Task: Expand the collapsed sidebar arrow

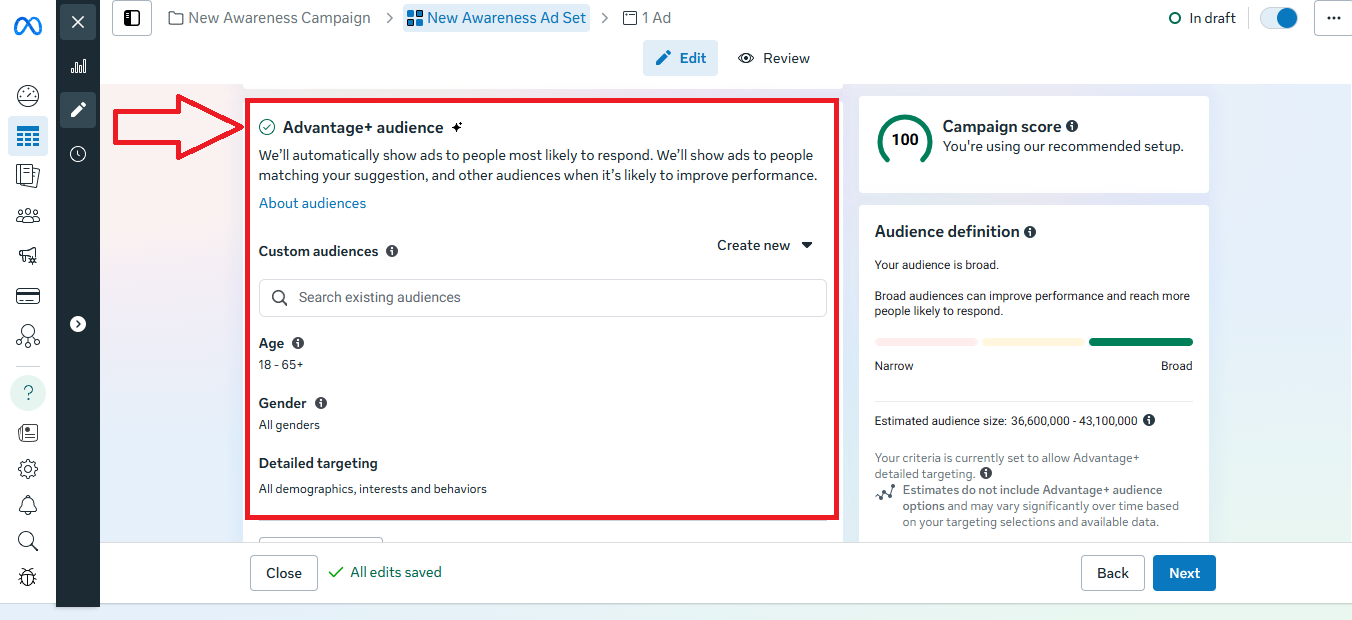Action: (x=78, y=324)
